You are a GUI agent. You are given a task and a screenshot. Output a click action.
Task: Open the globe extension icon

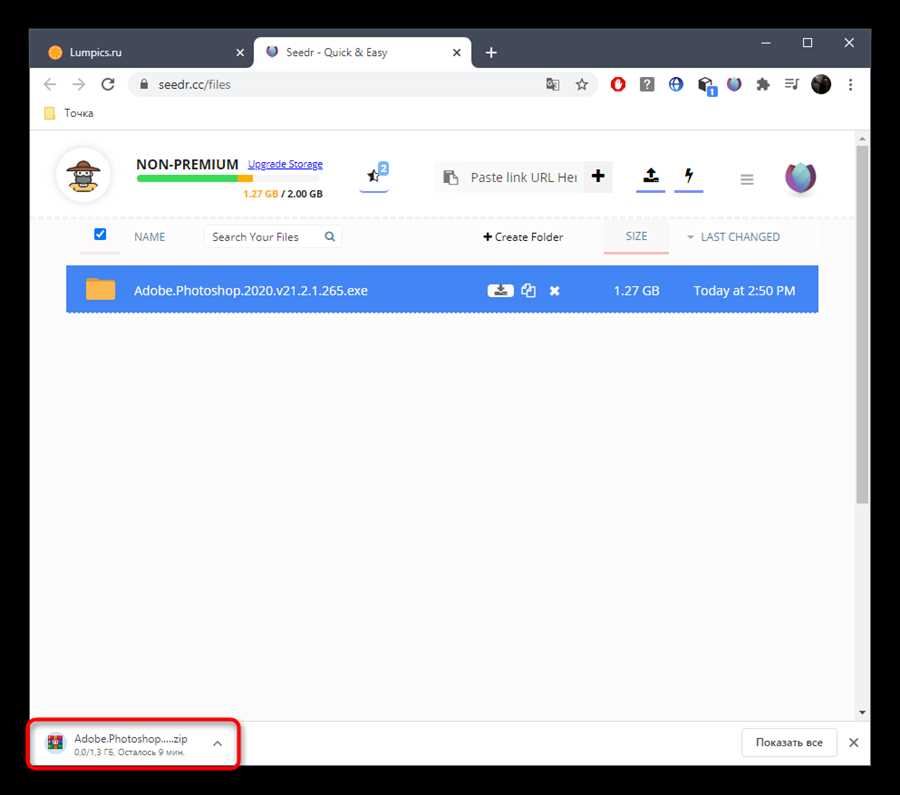tap(676, 84)
